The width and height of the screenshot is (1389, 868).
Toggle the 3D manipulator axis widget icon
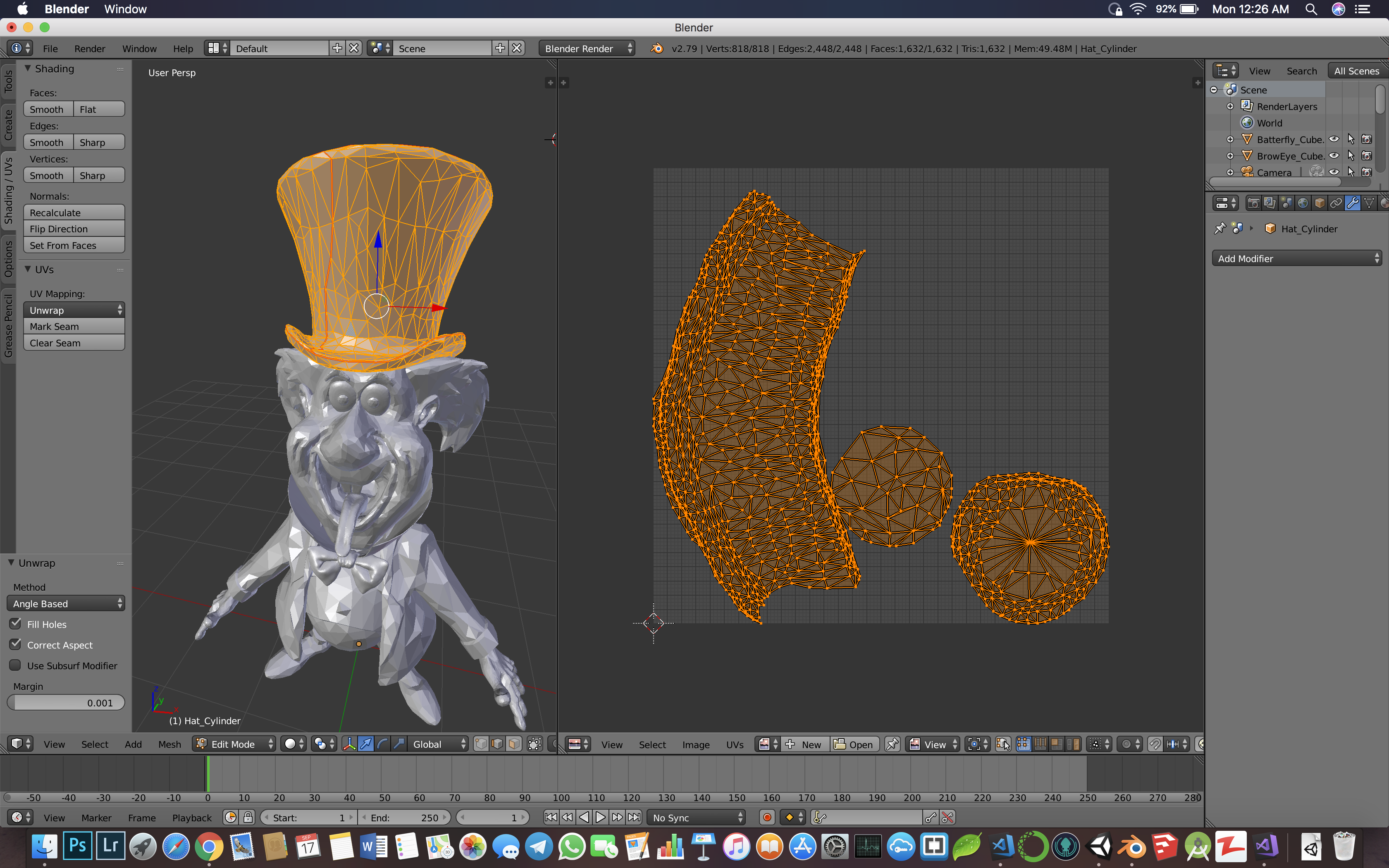point(349,744)
